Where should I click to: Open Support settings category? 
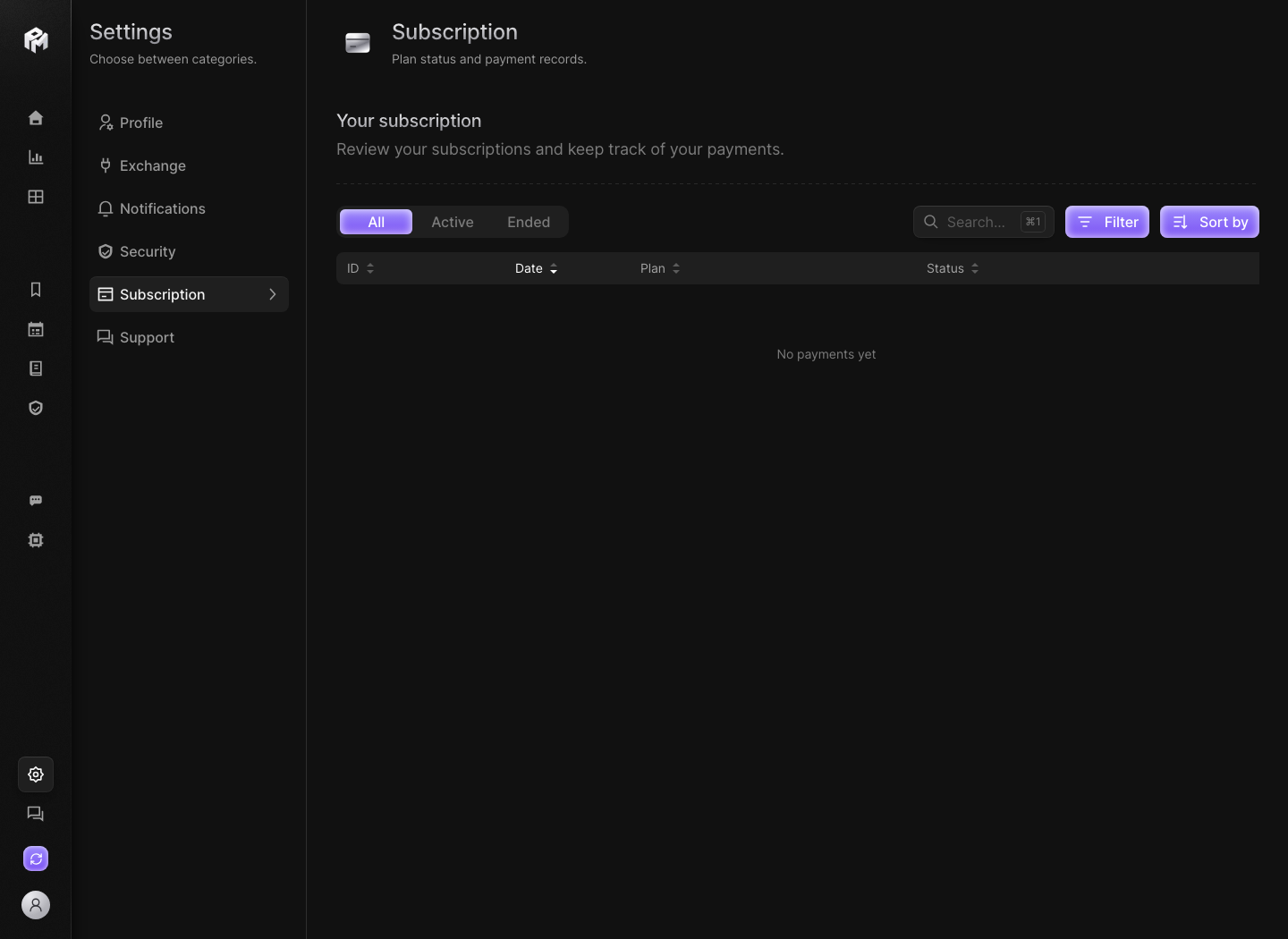tap(189, 337)
